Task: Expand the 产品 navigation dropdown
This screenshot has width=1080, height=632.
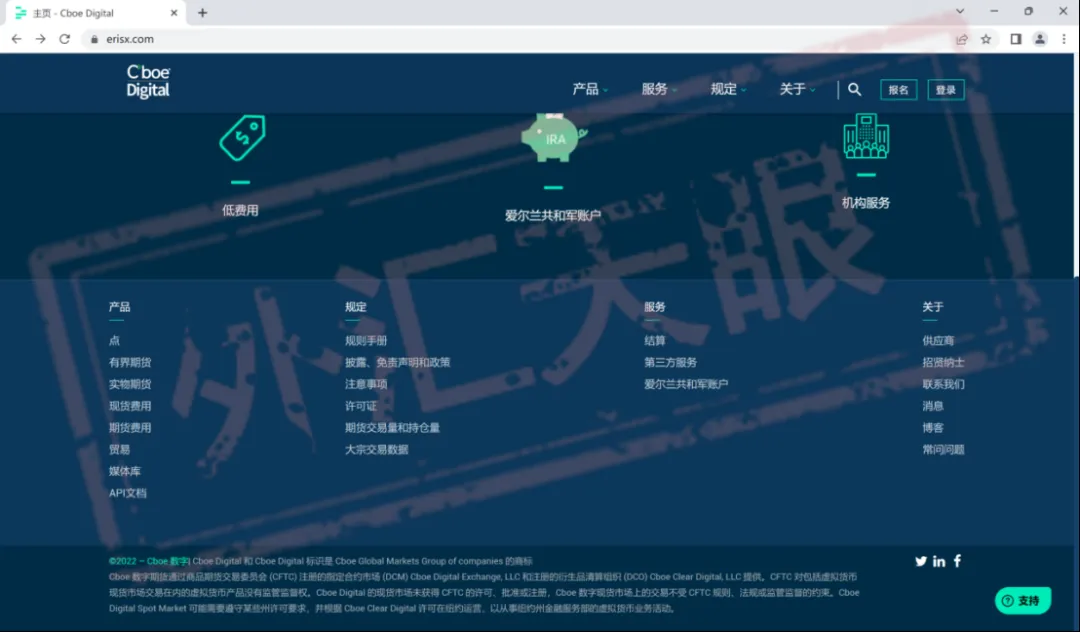Action: click(x=590, y=89)
